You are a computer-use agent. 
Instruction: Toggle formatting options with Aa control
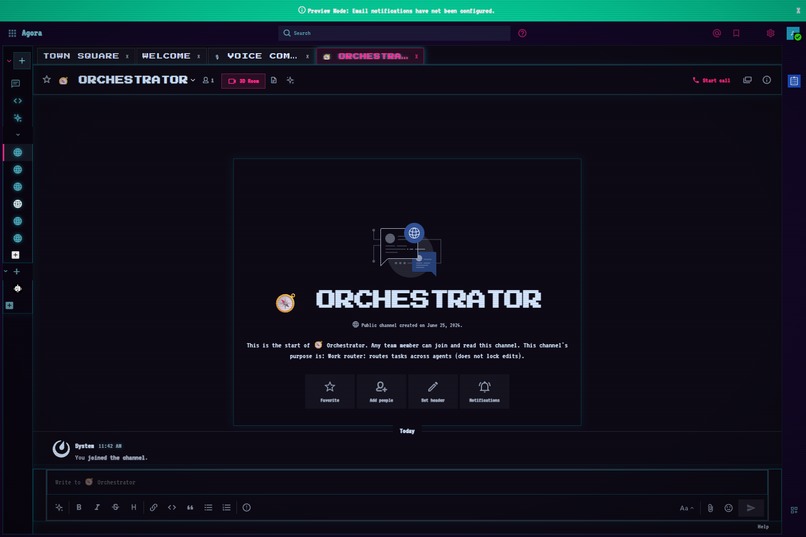click(686, 508)
